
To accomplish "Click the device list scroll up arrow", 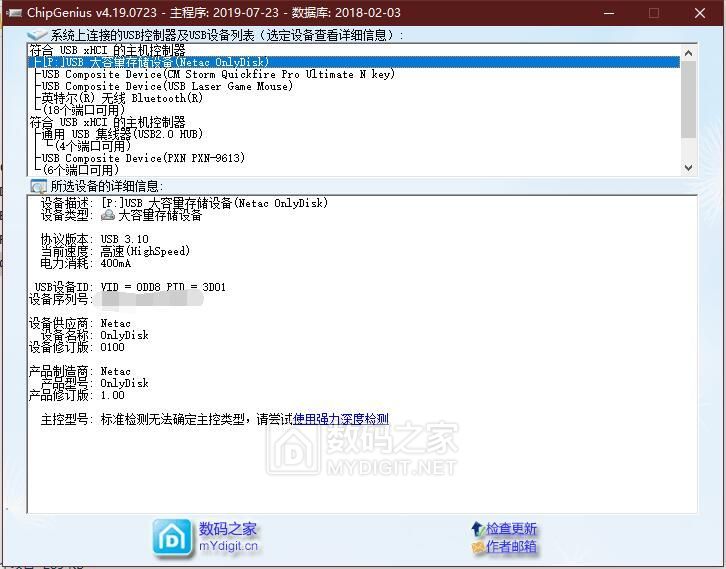I will [688, 53].
